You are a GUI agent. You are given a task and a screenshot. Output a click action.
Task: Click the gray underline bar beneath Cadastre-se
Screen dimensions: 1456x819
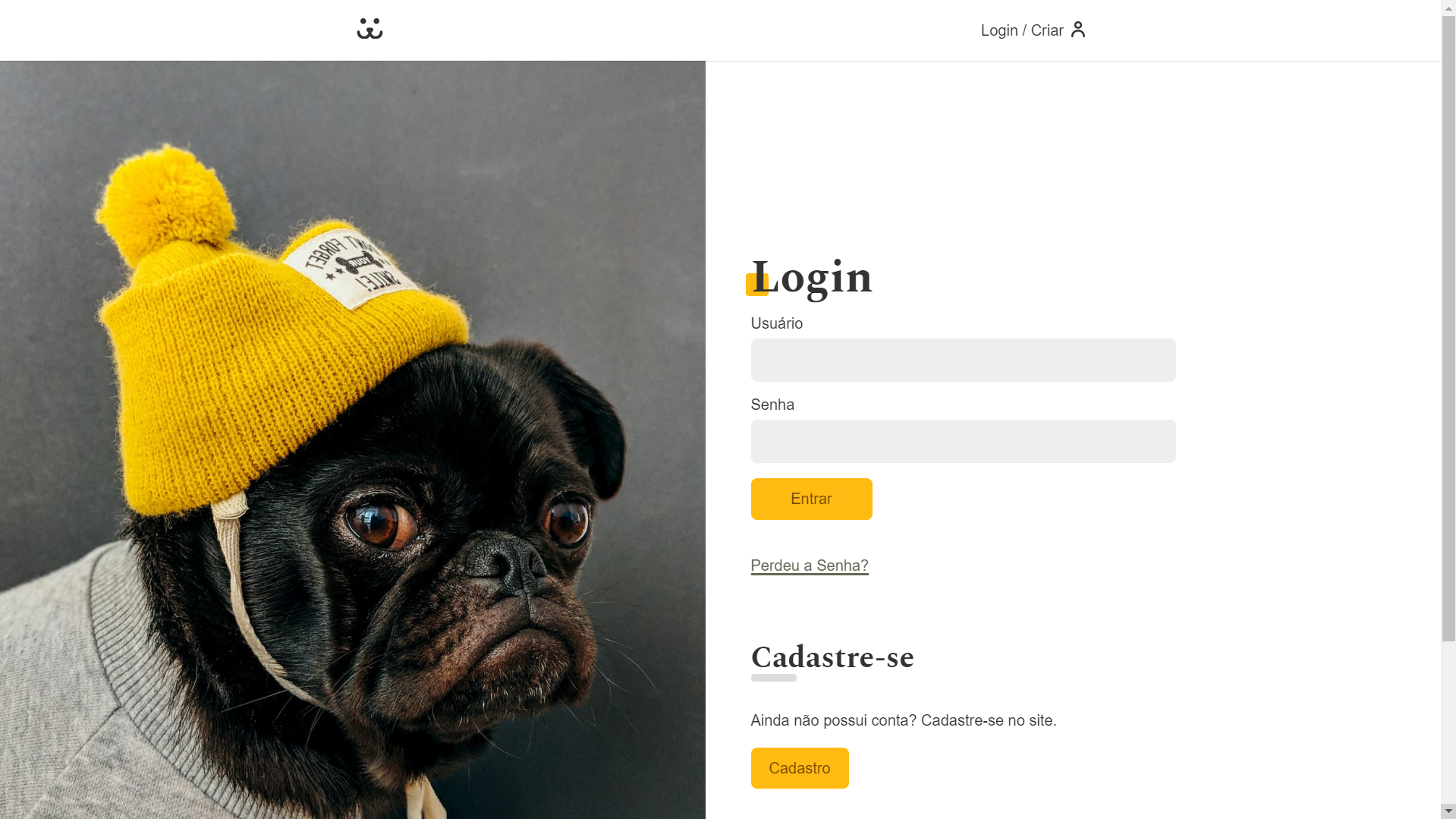pos(773,678)
